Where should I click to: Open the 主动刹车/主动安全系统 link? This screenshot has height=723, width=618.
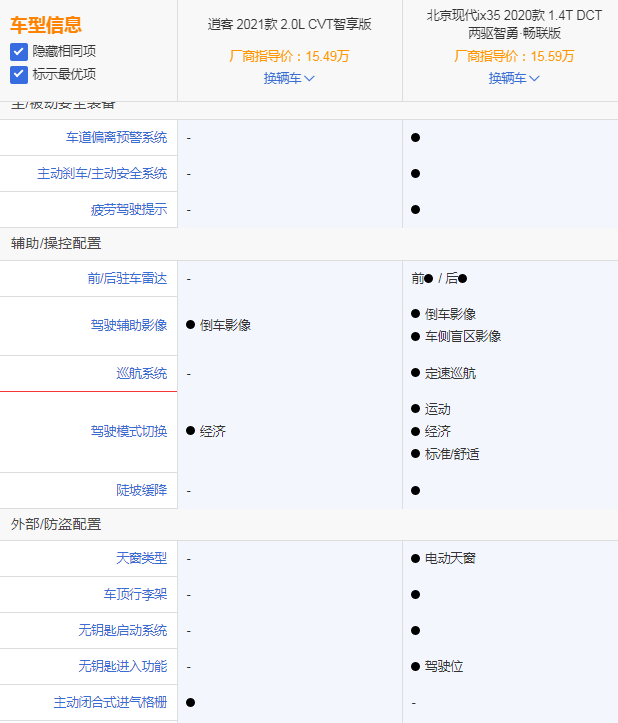point(102,173)
